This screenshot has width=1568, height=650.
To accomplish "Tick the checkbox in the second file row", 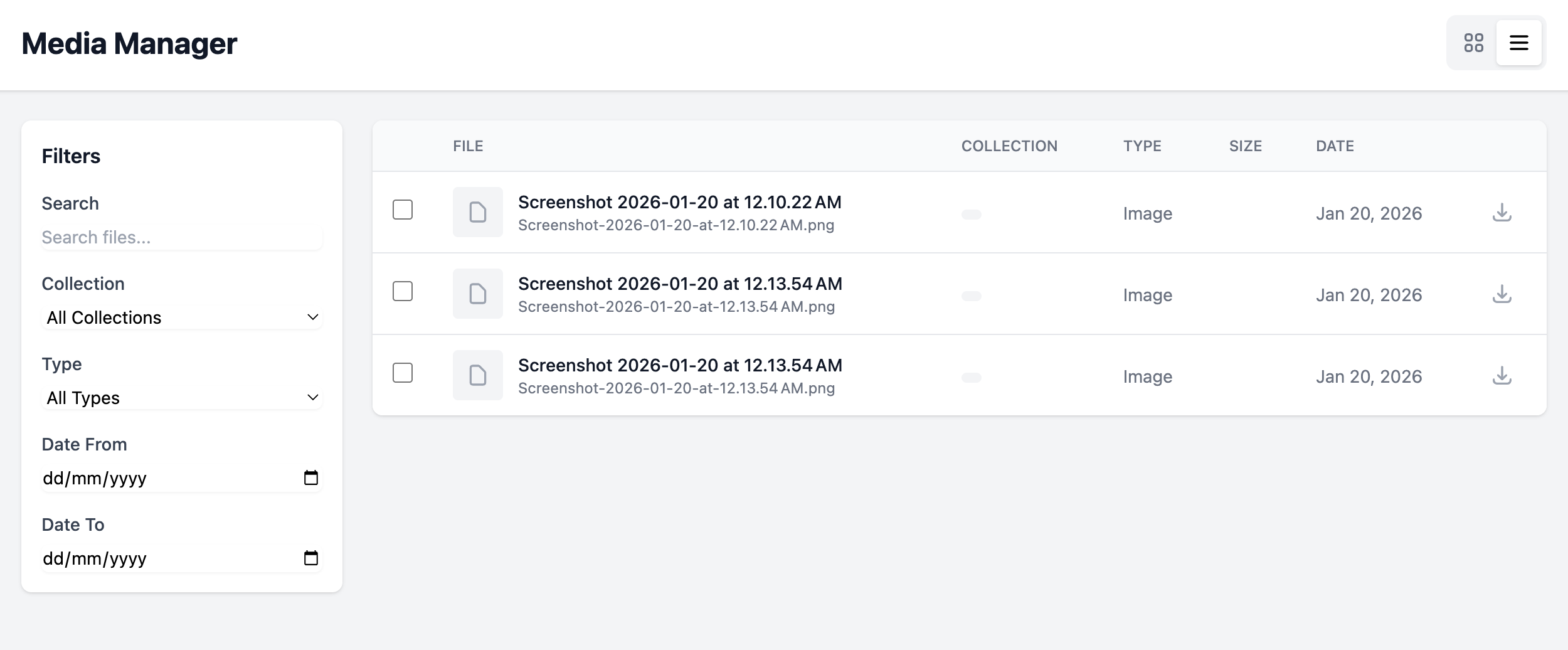I will pos(403,291).
